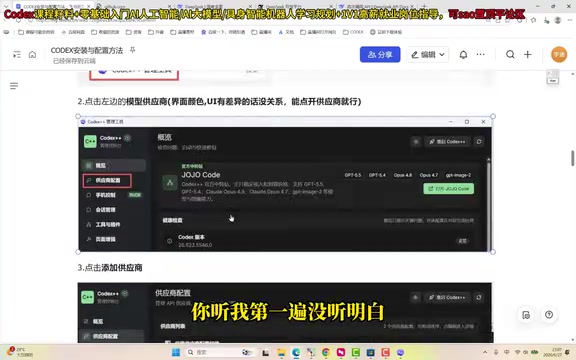Click the green JOJO Code button
Screen dimensions: 576x360
click(x=449, y=188)
